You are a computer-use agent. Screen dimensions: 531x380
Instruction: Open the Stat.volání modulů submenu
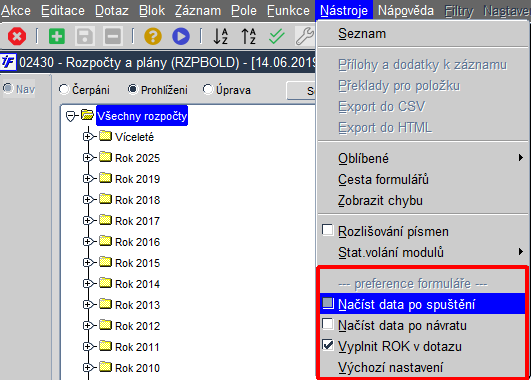click(422, 252)
